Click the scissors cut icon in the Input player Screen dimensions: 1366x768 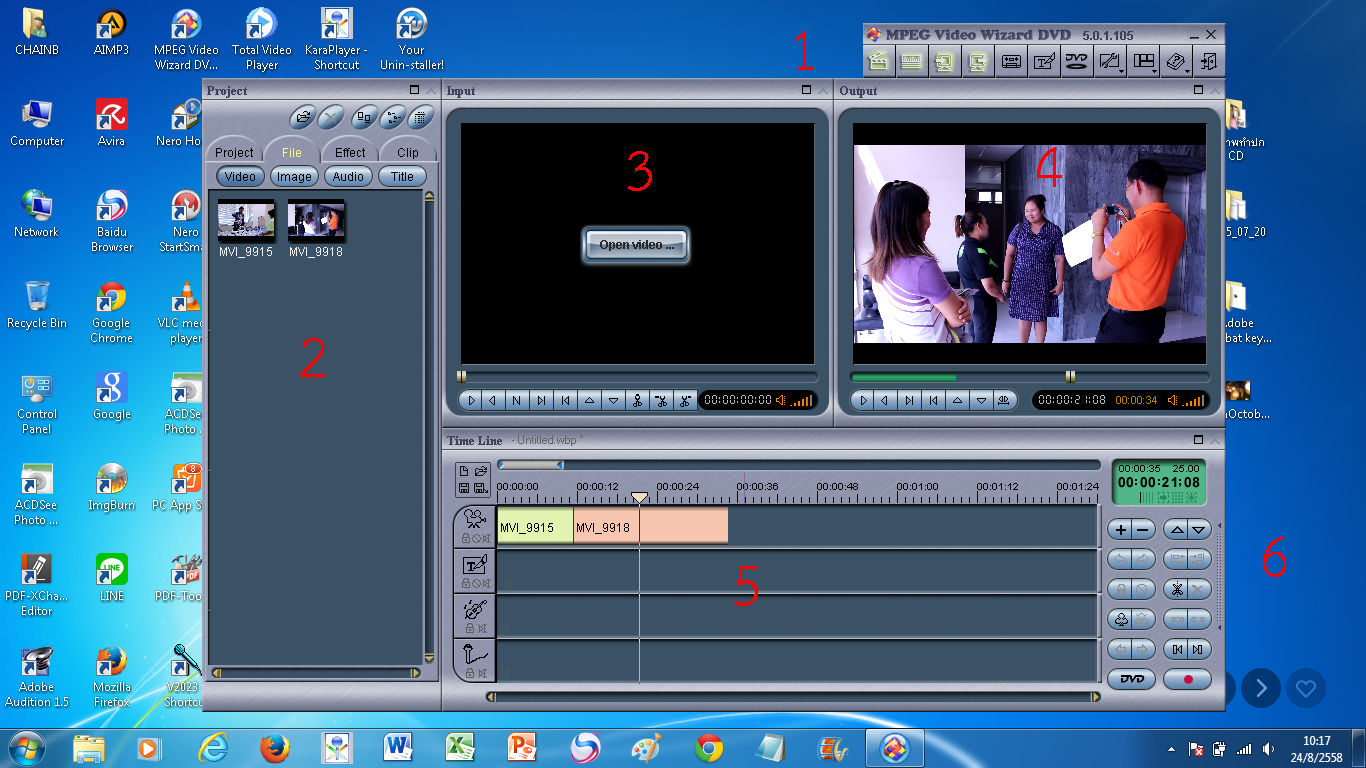tap(637, 400)
